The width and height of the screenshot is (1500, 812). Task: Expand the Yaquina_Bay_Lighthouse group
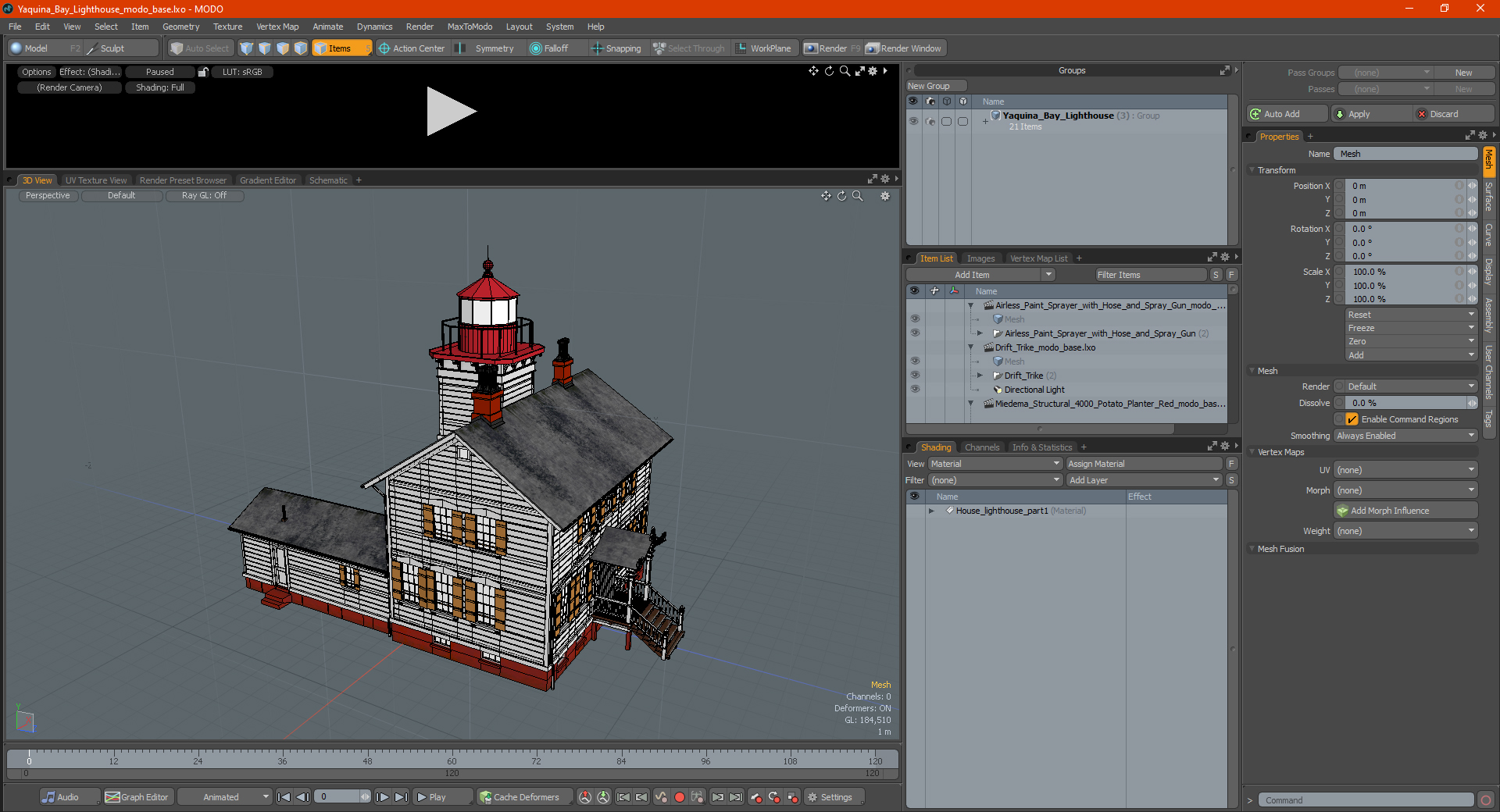tap(985, 121)
